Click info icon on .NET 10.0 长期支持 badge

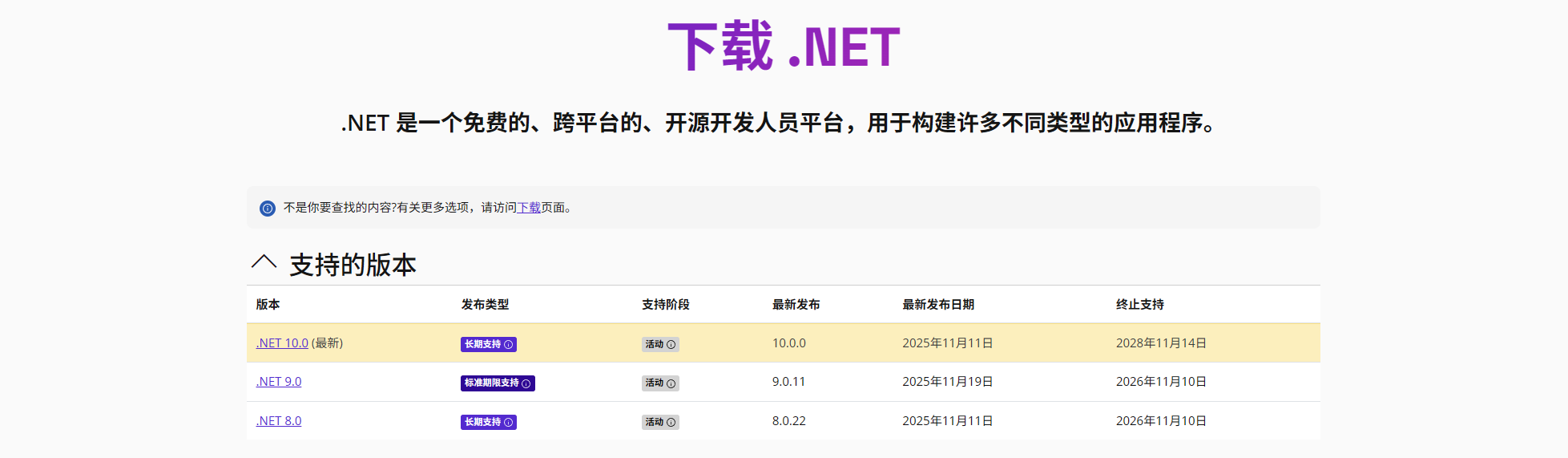pos(508,345)
